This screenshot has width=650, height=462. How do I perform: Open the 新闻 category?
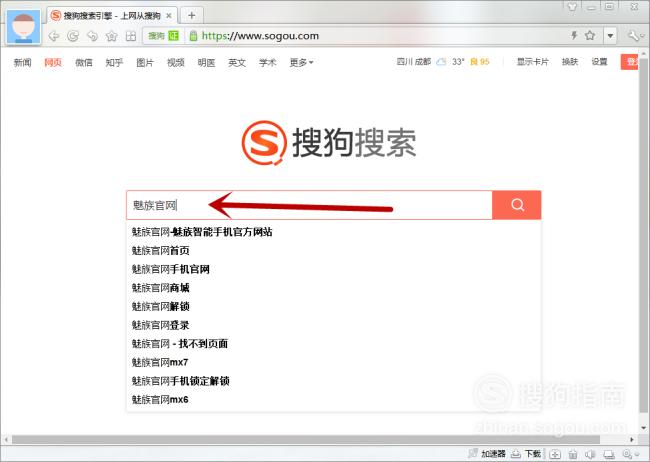pyautogui.click(x=22, y=63)
